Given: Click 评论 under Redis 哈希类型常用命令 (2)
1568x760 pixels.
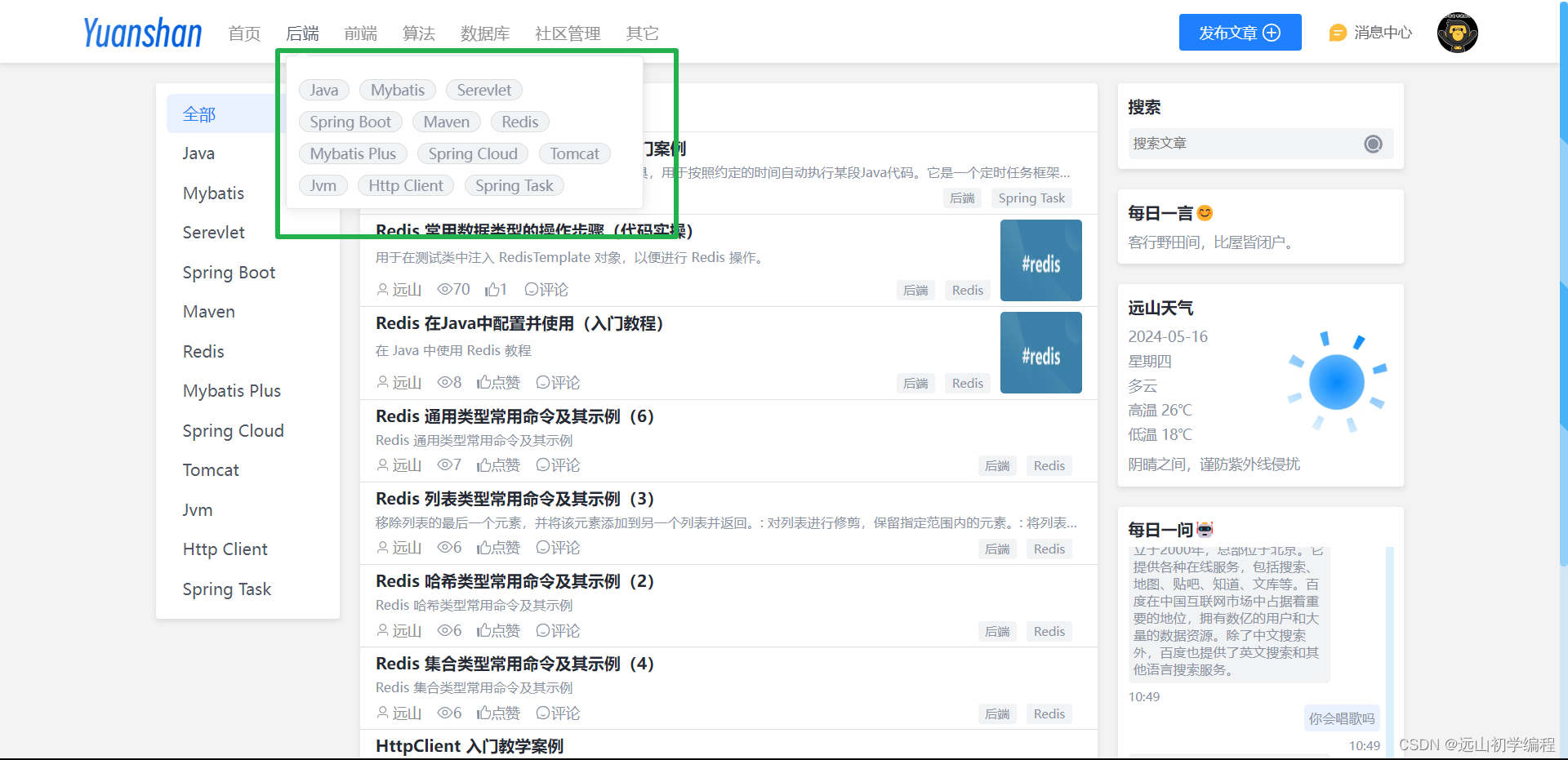Looking at the screenshot, I should (x=558, y=631).
